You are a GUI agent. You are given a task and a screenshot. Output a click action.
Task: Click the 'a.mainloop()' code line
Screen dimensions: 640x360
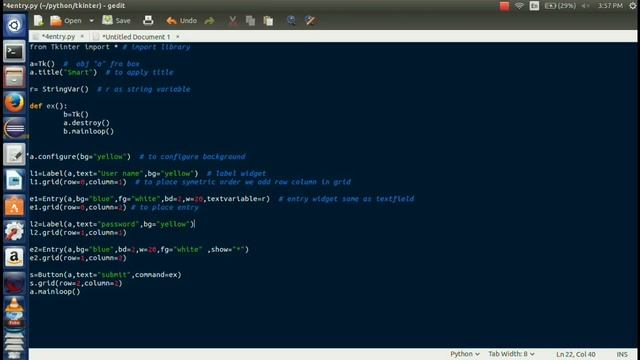coord(55,291)
